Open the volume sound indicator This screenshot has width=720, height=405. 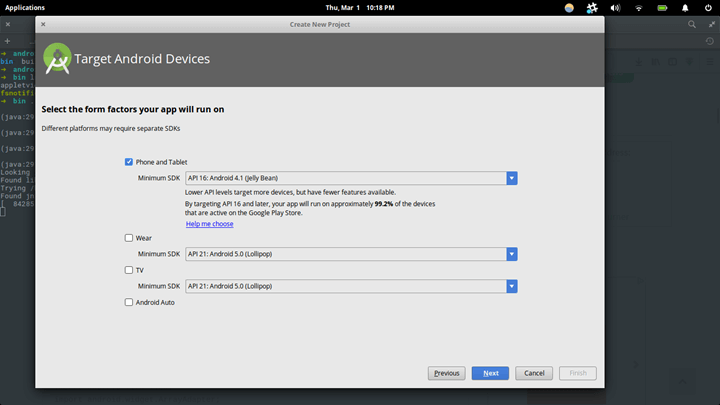[617, 7]
